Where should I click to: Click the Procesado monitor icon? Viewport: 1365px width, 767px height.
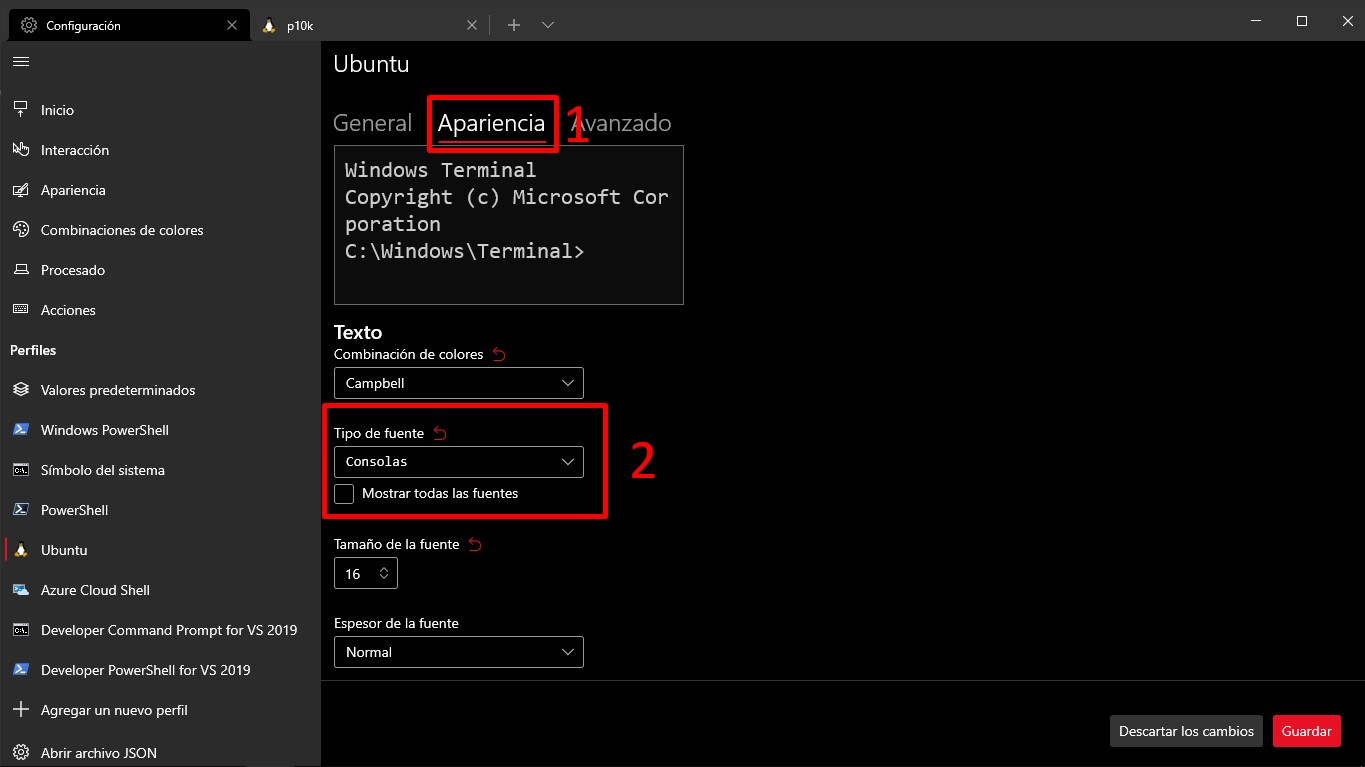click(x=21, y=270)
